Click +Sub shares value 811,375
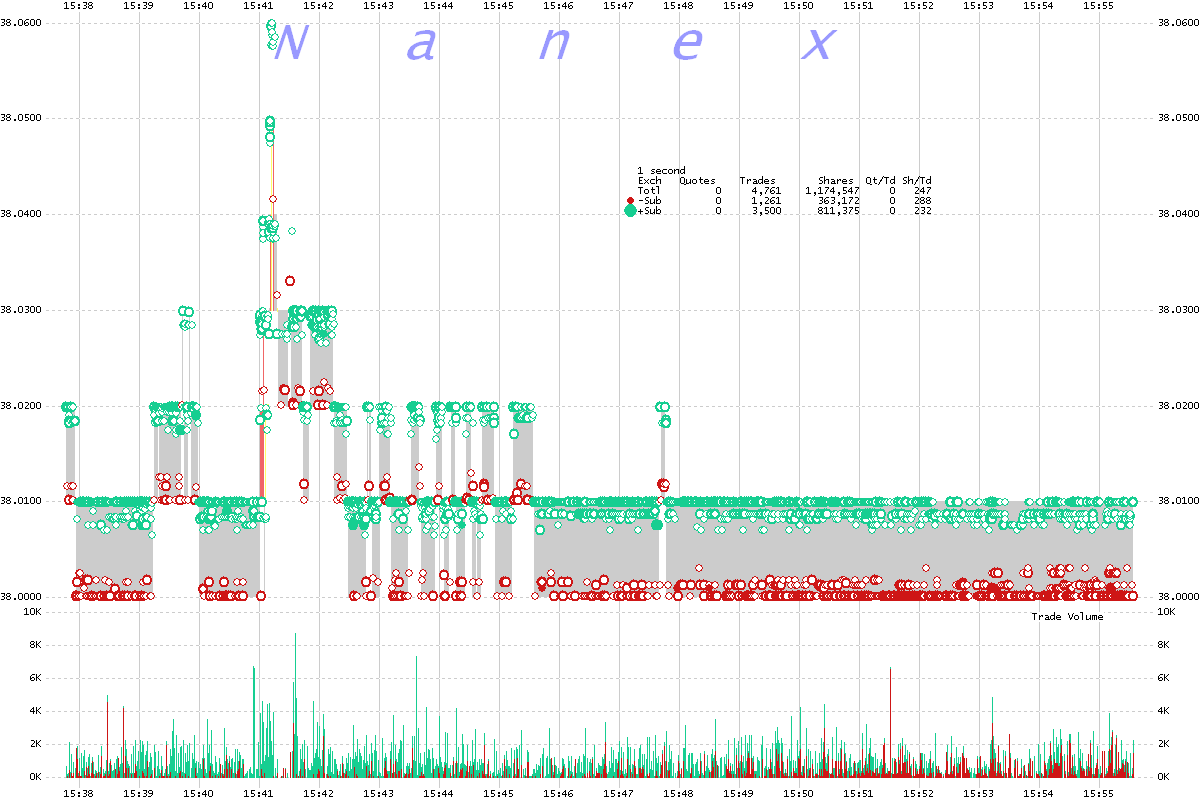 pyautogui.click(x=838, y=211)
